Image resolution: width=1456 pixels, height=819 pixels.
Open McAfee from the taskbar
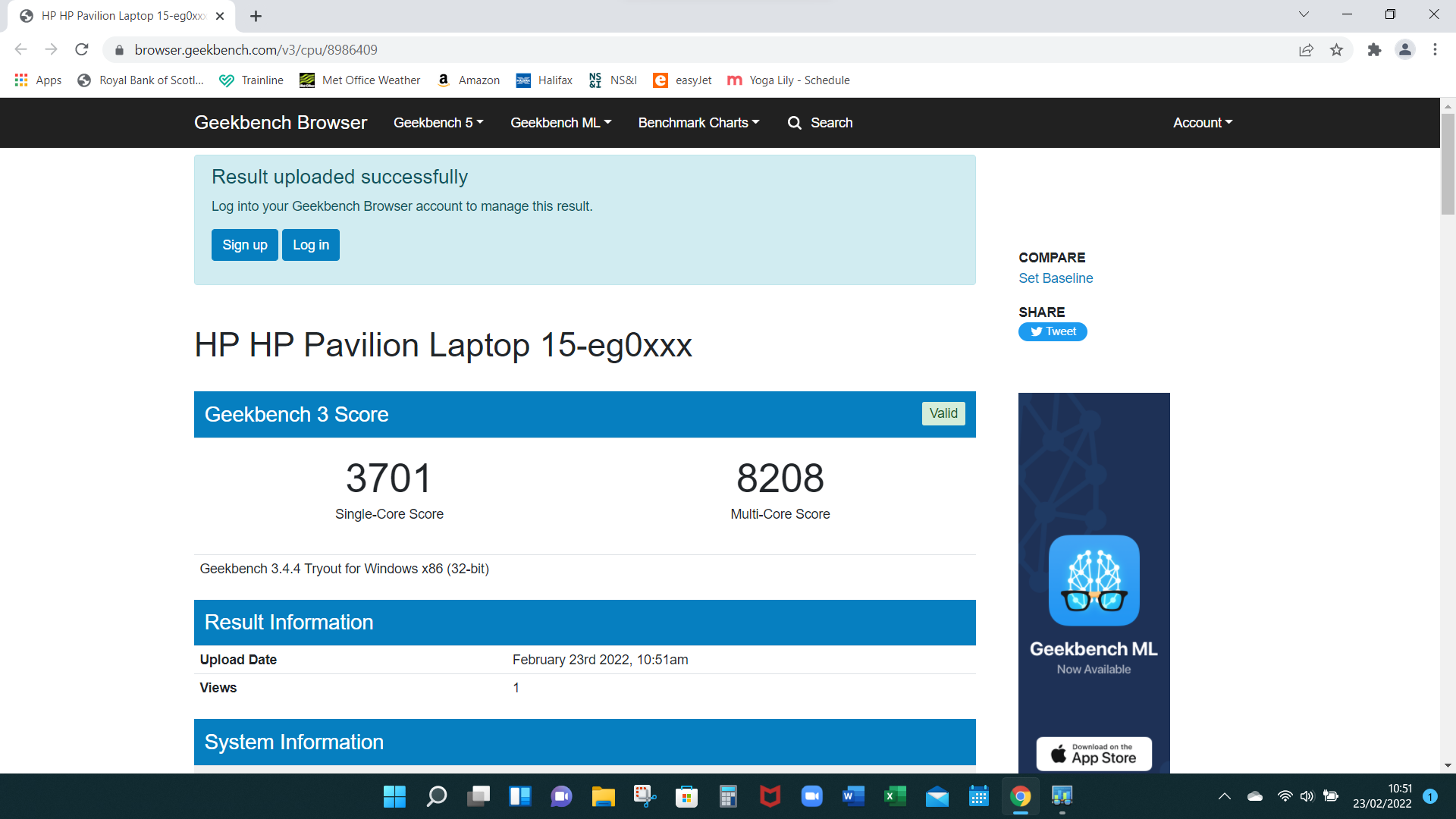pyautogui.click(x=770, y=796)
